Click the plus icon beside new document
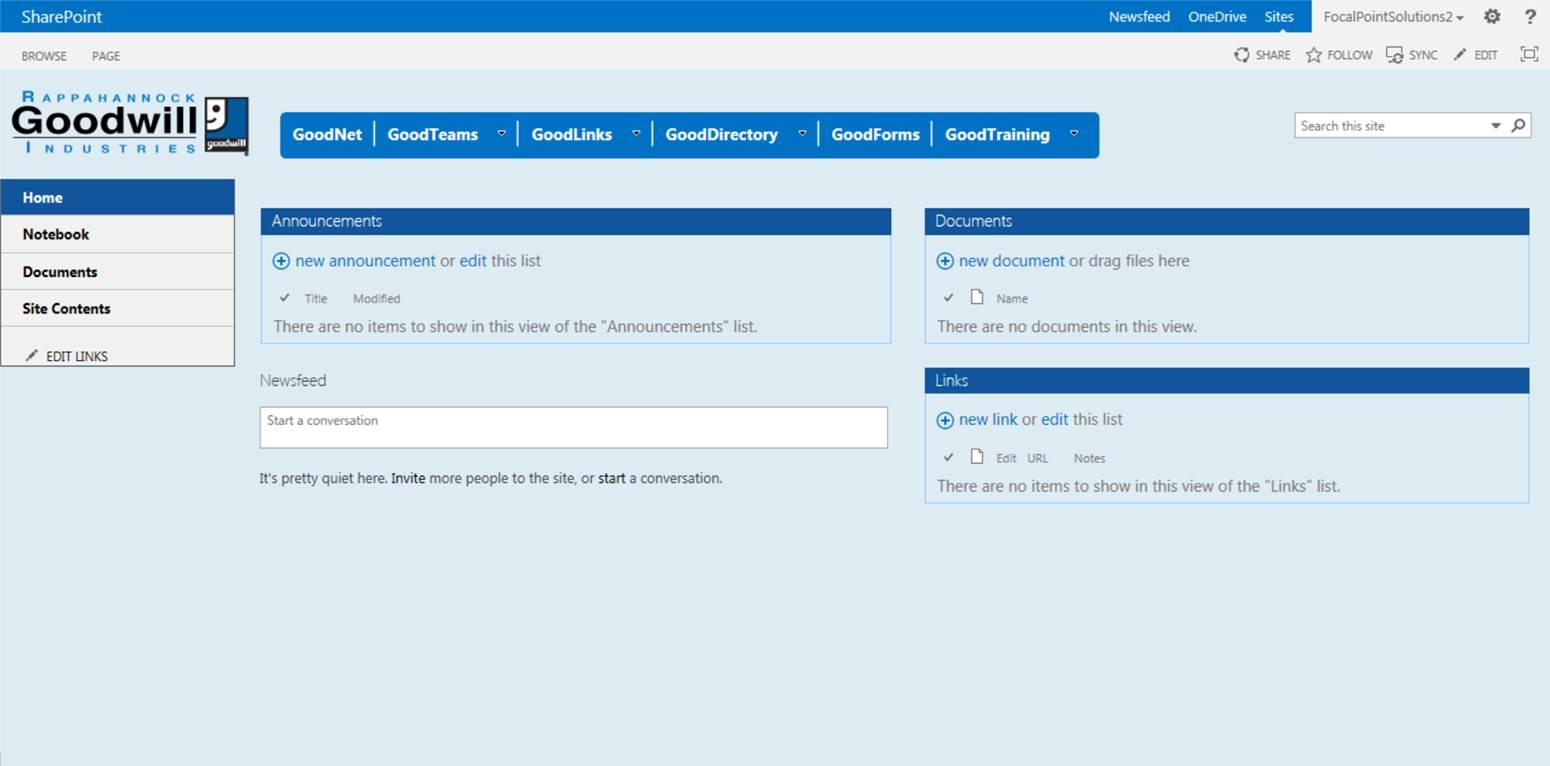This screenshot has height=766, width=1550. [945, 261]
